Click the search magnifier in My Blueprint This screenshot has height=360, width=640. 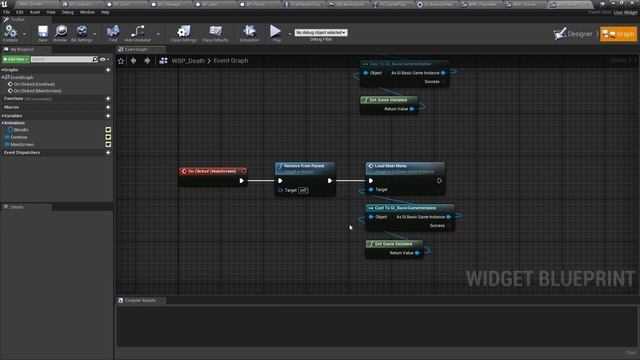(95, 59)
